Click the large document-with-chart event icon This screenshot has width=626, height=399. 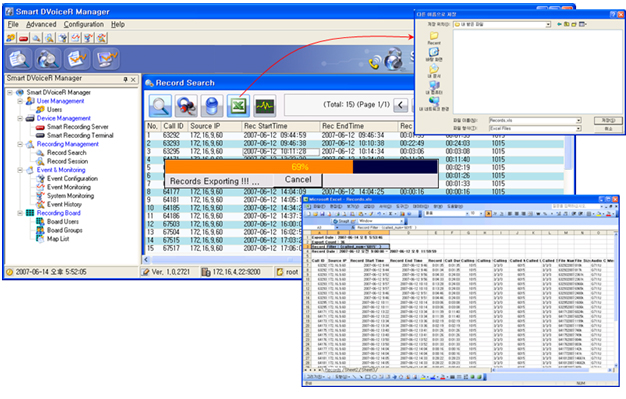[77, 59]
